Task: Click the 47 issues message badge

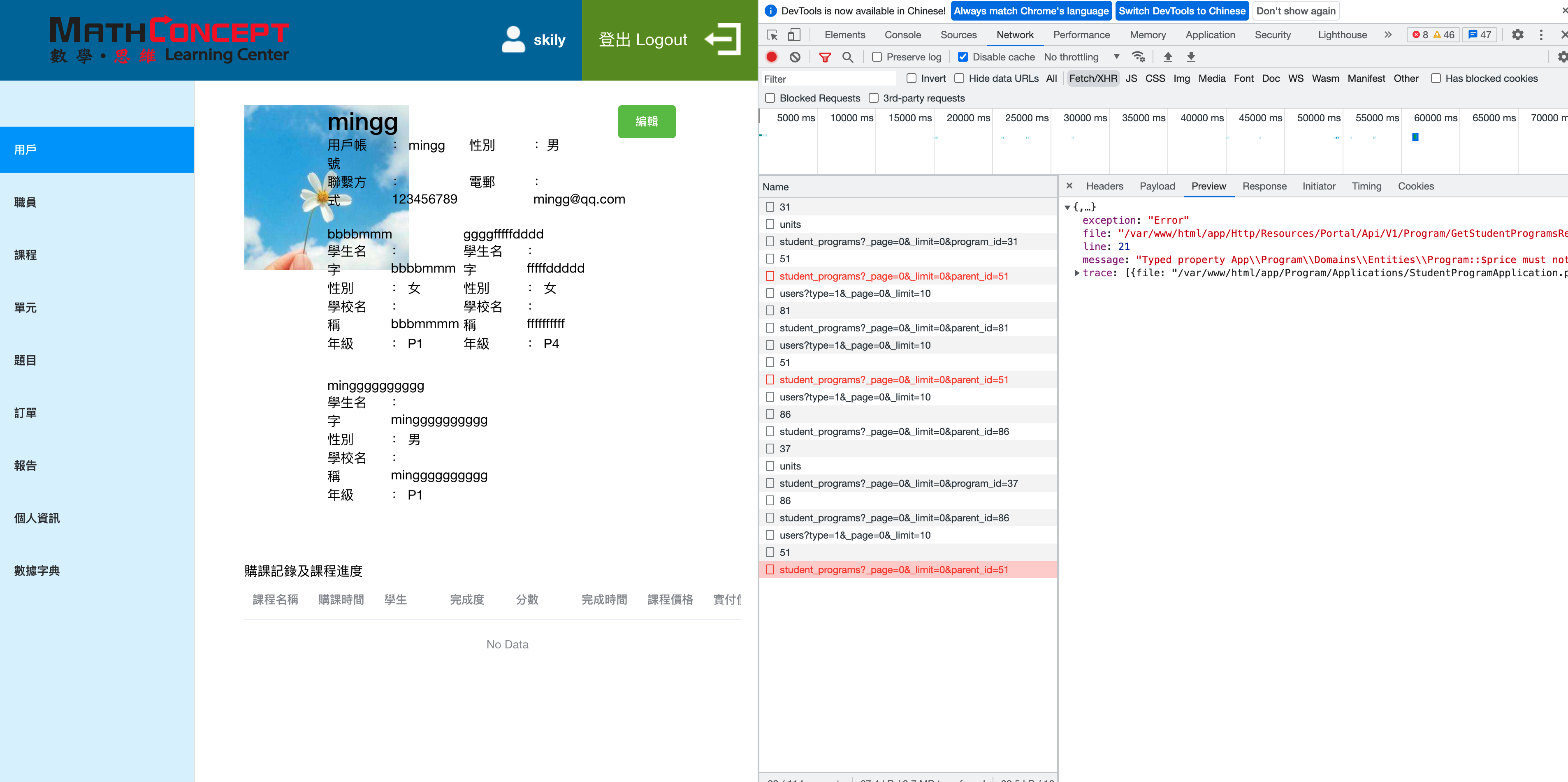Action: click(1480, 35)
